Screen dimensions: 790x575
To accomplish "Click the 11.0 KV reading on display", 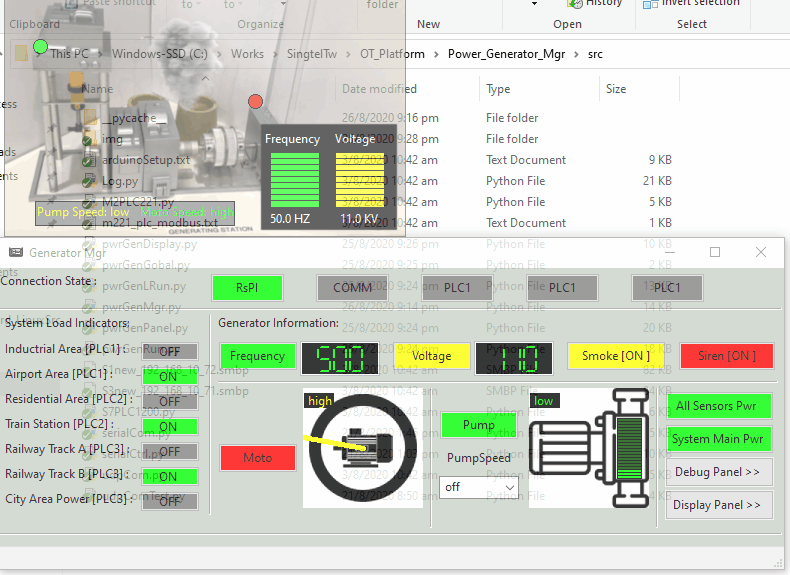I will coord(359,219).
